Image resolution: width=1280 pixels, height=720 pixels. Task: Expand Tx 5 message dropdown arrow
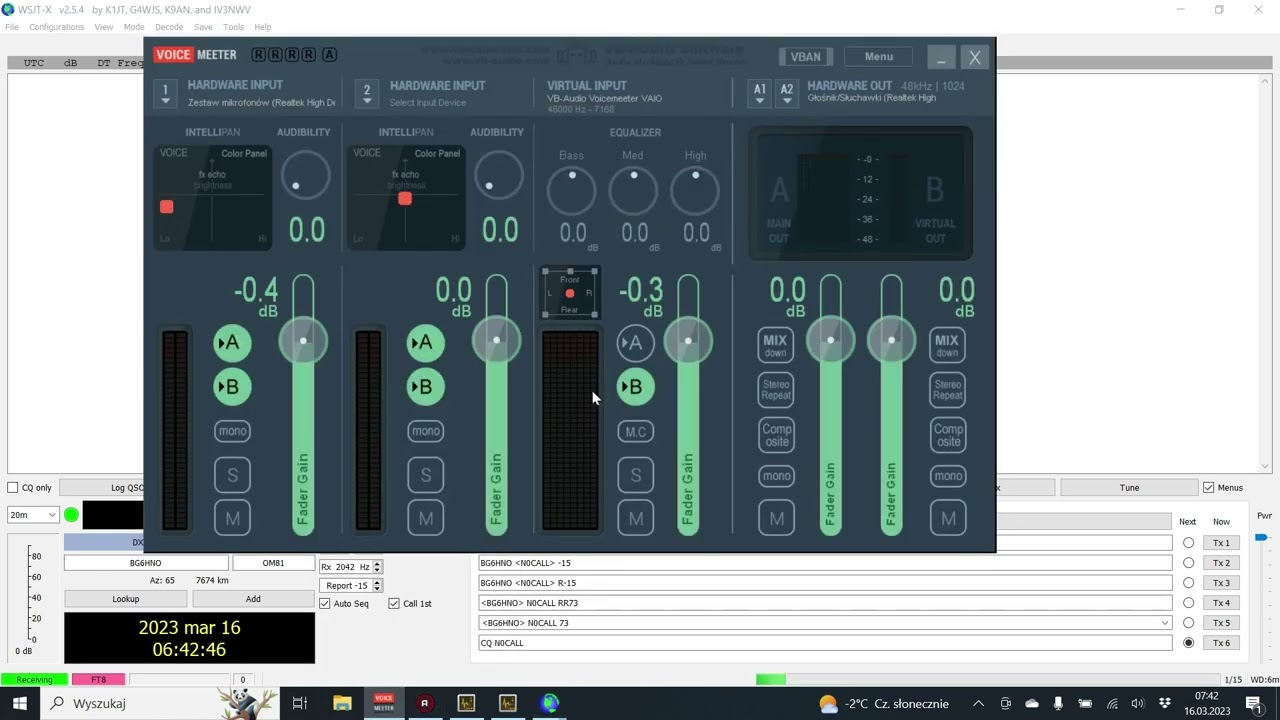[1164, 623]
